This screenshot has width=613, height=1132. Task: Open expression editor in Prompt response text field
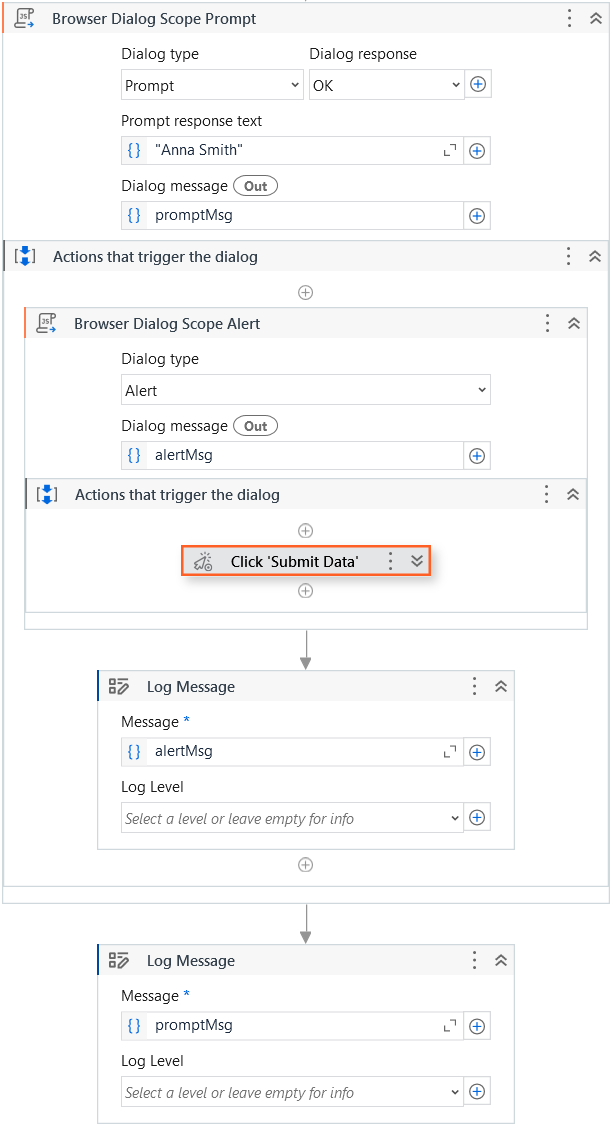point(449,151)
